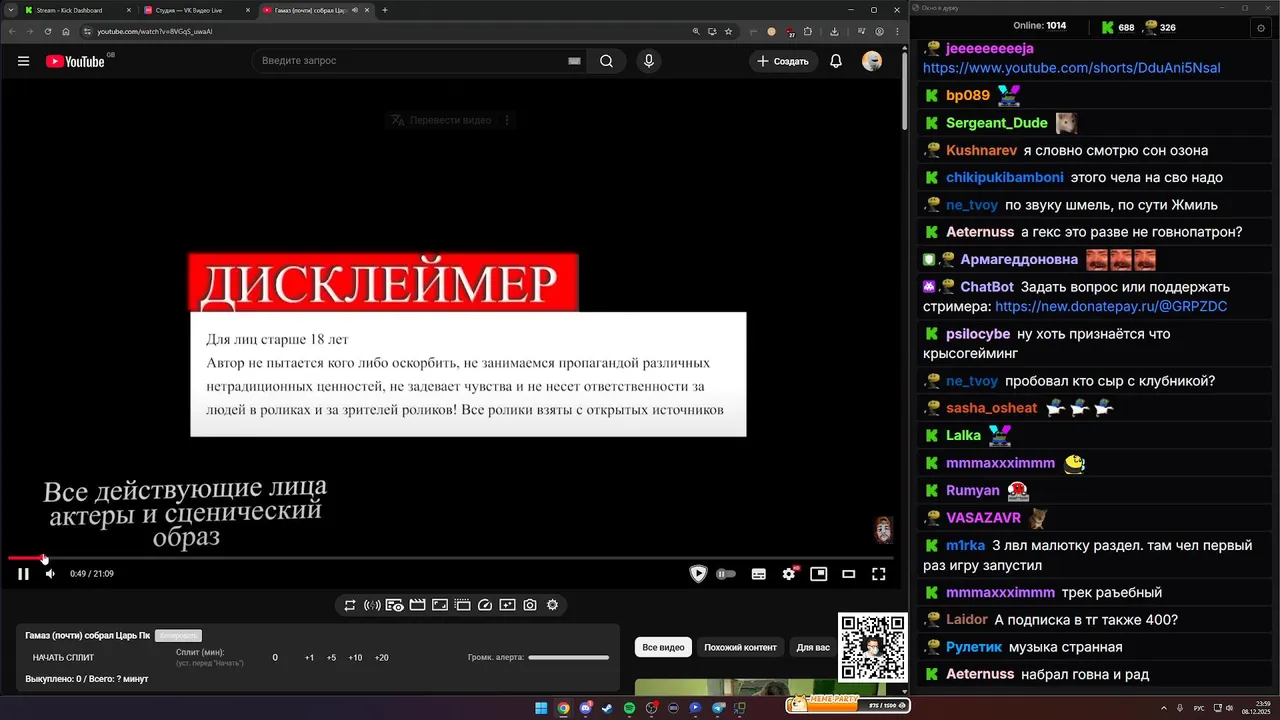This screenshot has height=720, width=1280.
Task: Enable miniplayer mode
Action: [819, 574]
